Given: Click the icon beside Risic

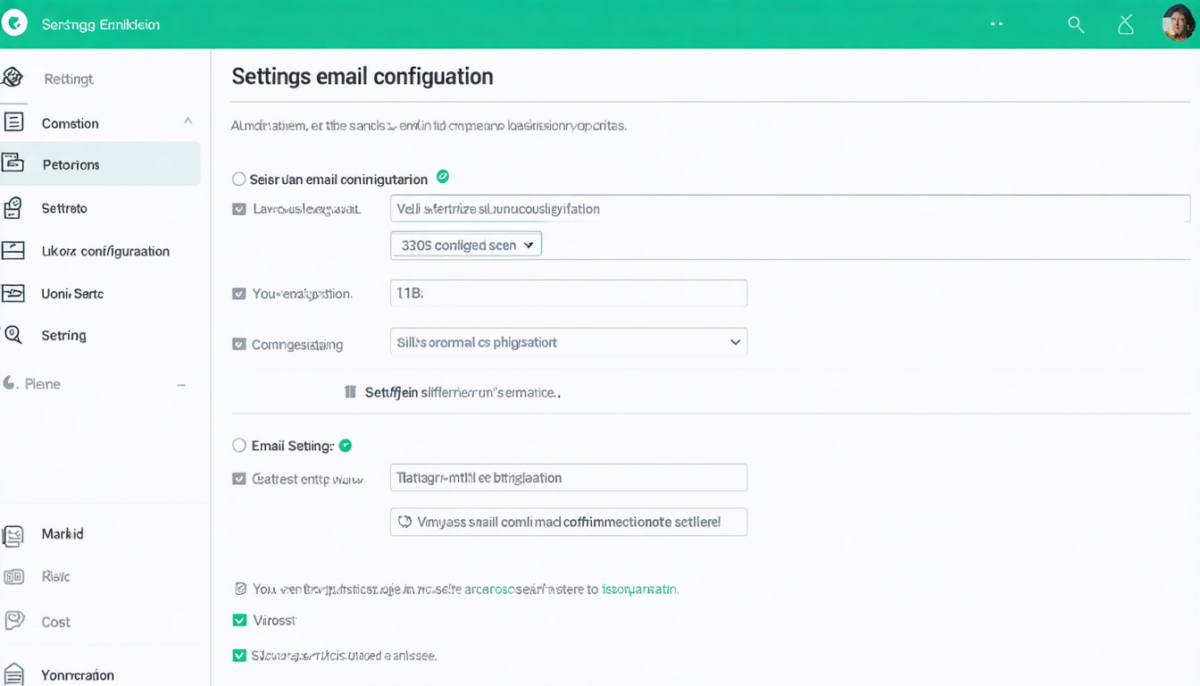Looking at the screenshot, I should pos(13,577).
